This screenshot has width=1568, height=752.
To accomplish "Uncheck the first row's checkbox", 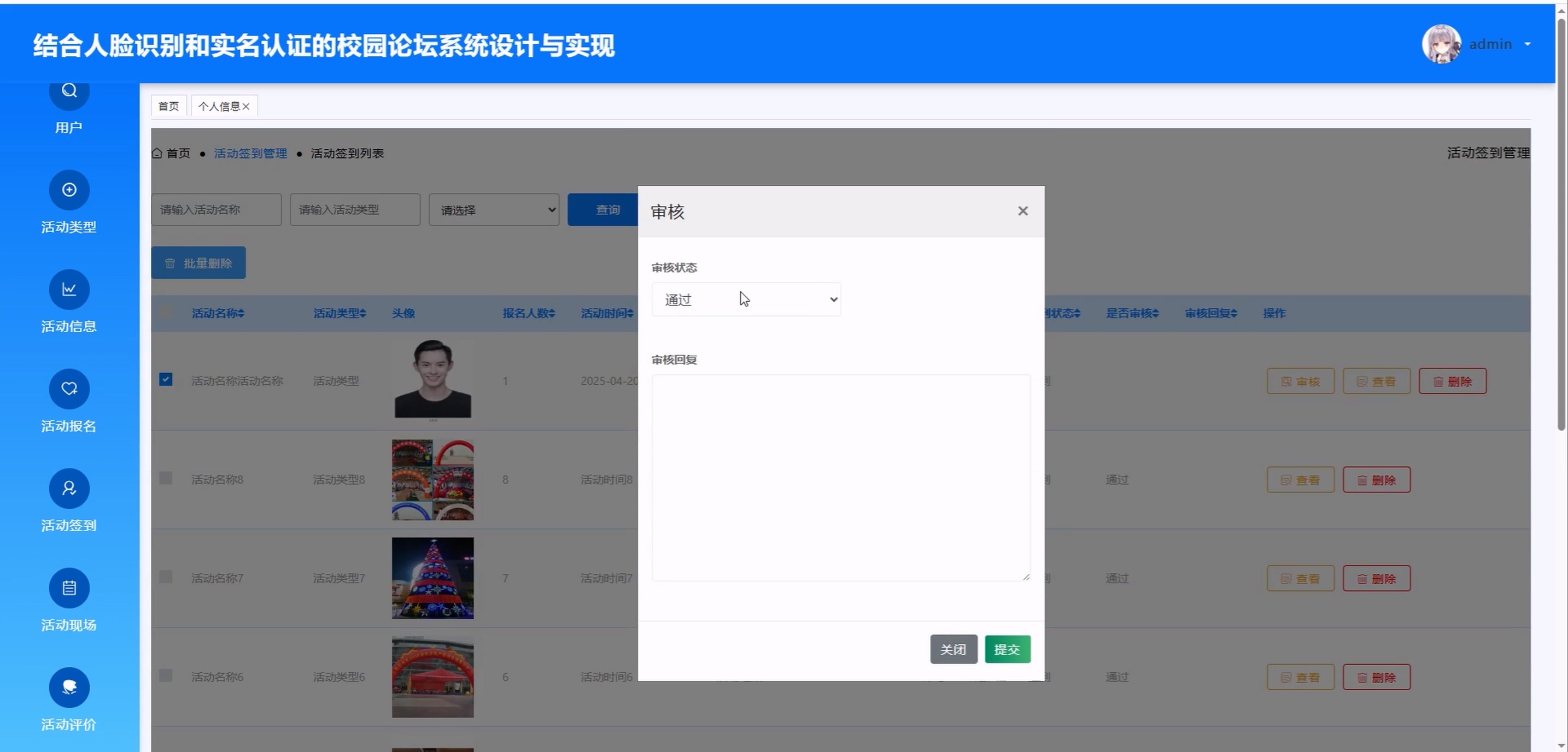I will [x=166, y=380].
